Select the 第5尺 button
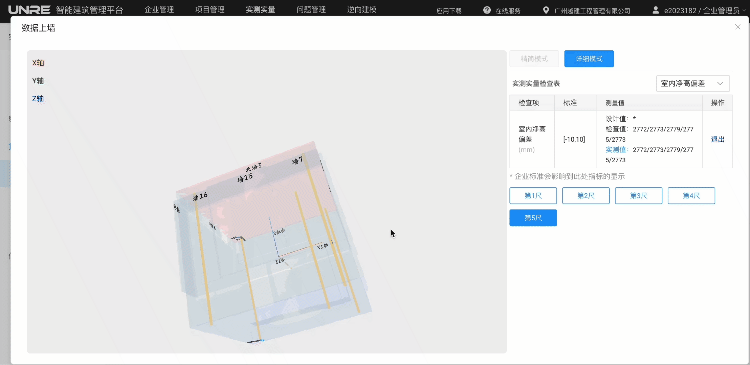Viewport: 750px width, 365px height. [x=533, y=218]
